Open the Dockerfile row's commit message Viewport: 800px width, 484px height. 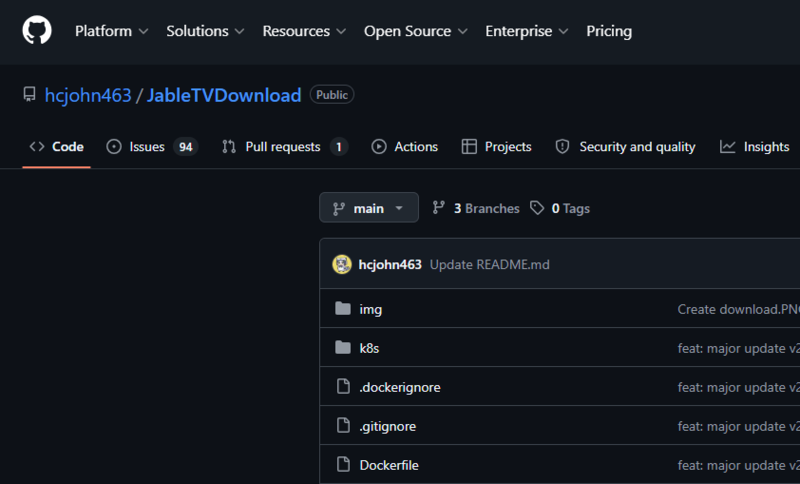tap(738, 465)
